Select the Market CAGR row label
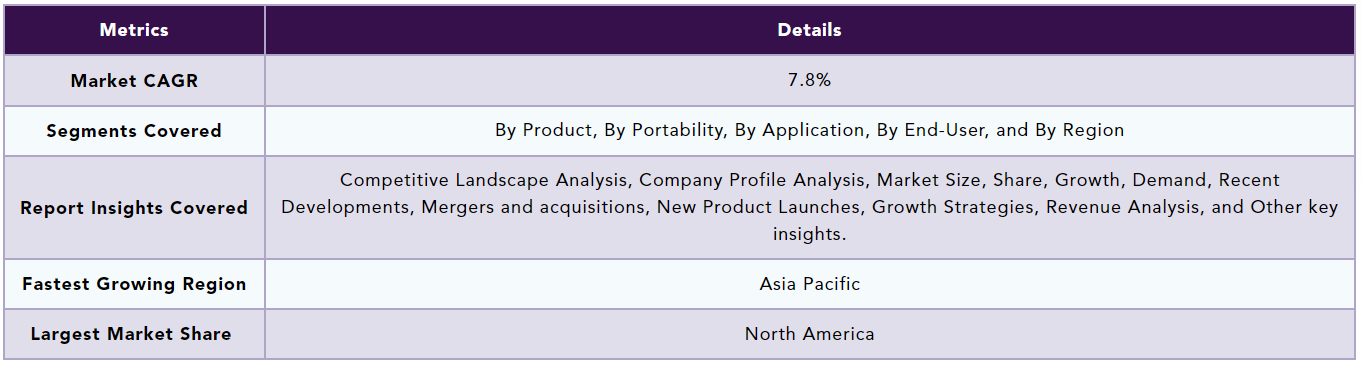 134,81
